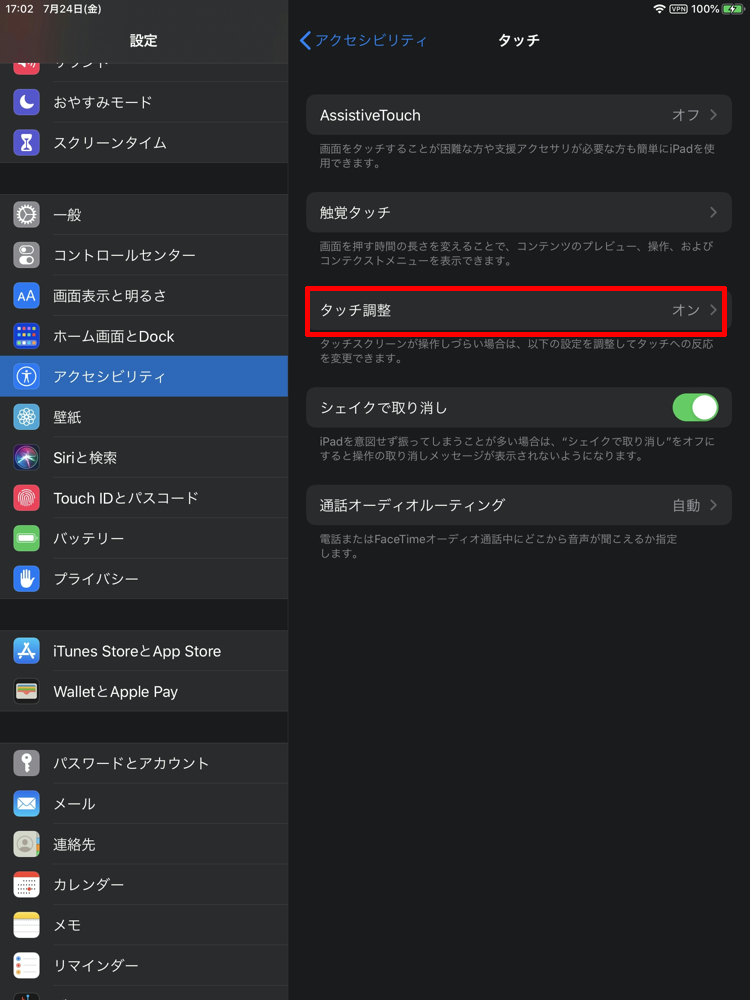Tap the Reminders list icon
The height and width of the screenshot is (1000, 750).
click(x=26, y=966)
